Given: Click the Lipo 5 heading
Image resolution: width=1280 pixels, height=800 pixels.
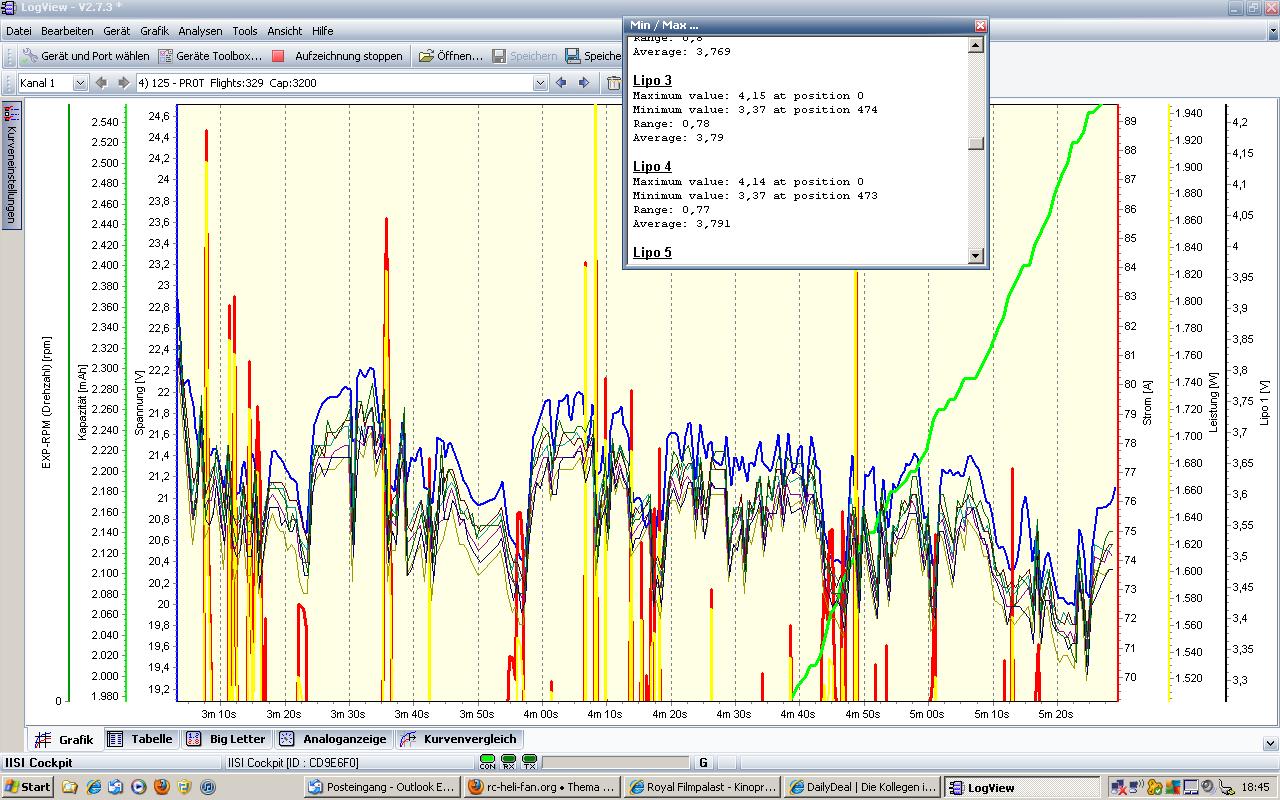Looking at the screenshot, I should 652,252.
